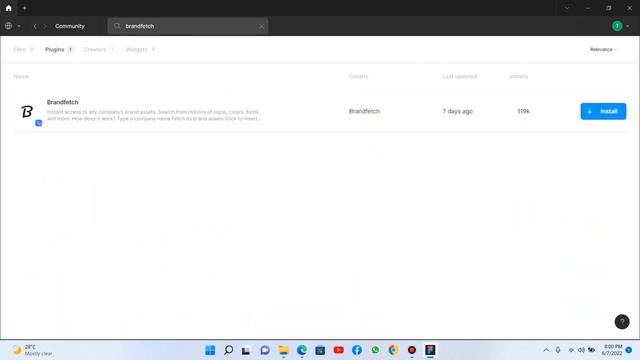Open the help question mark button

(622, 322)
